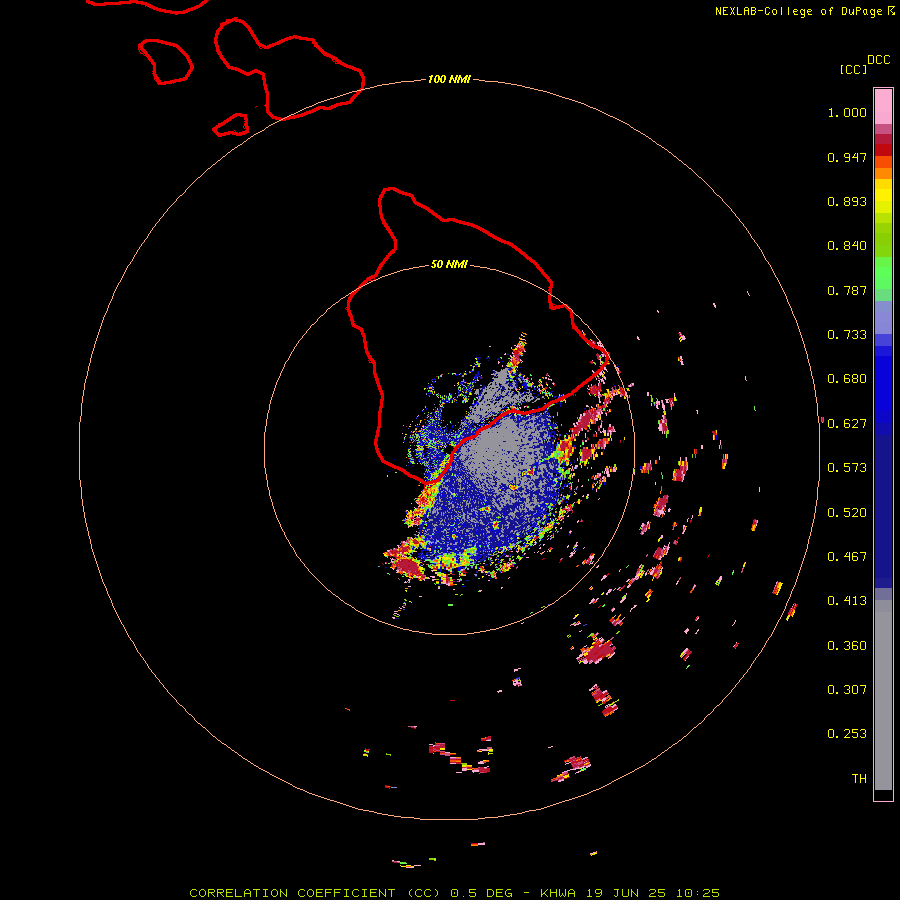Select the 0.520 scale value
900x900 pixels.
847,513
